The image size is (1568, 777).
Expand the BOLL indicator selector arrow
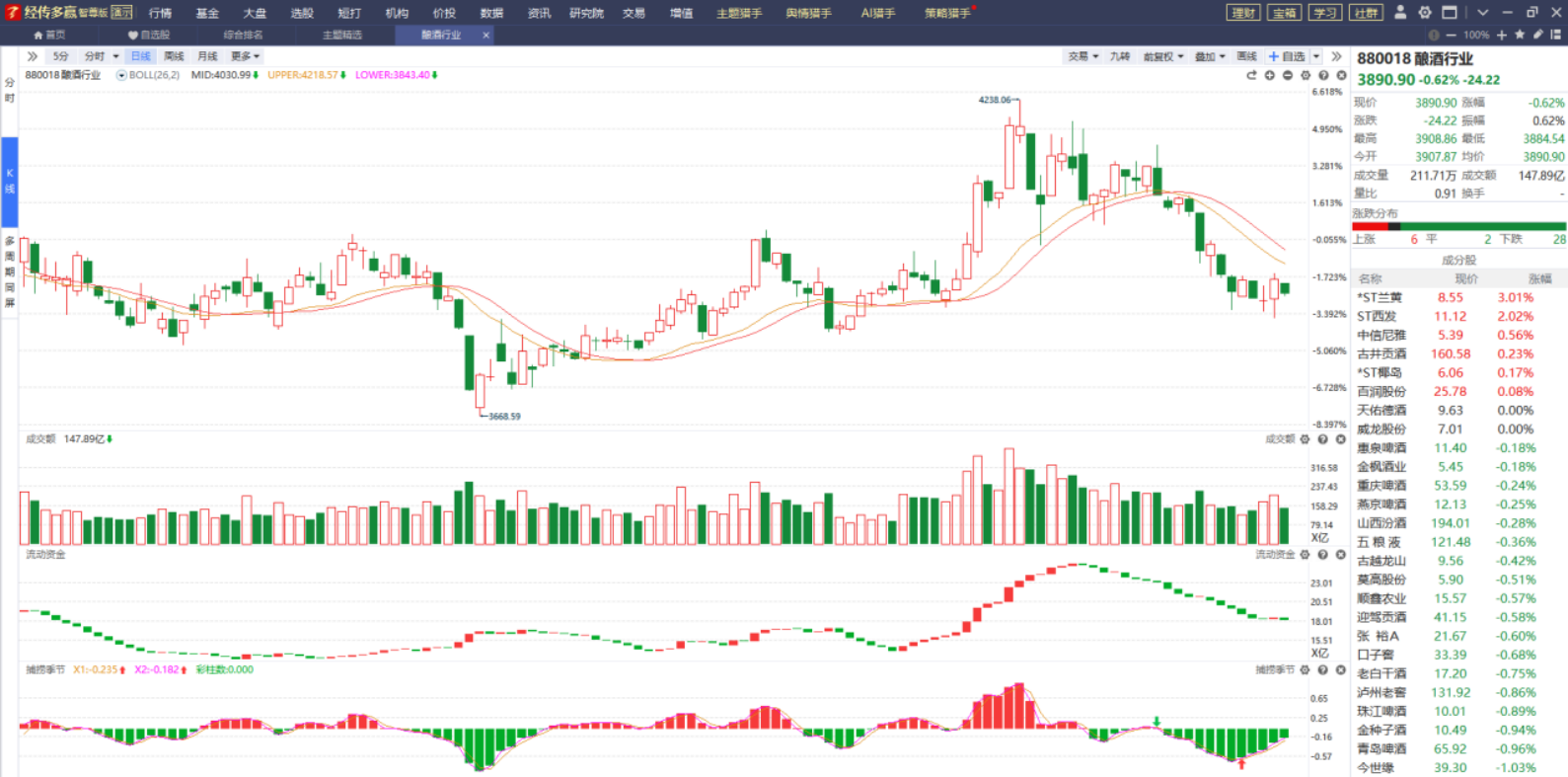(x=121, y=75)
